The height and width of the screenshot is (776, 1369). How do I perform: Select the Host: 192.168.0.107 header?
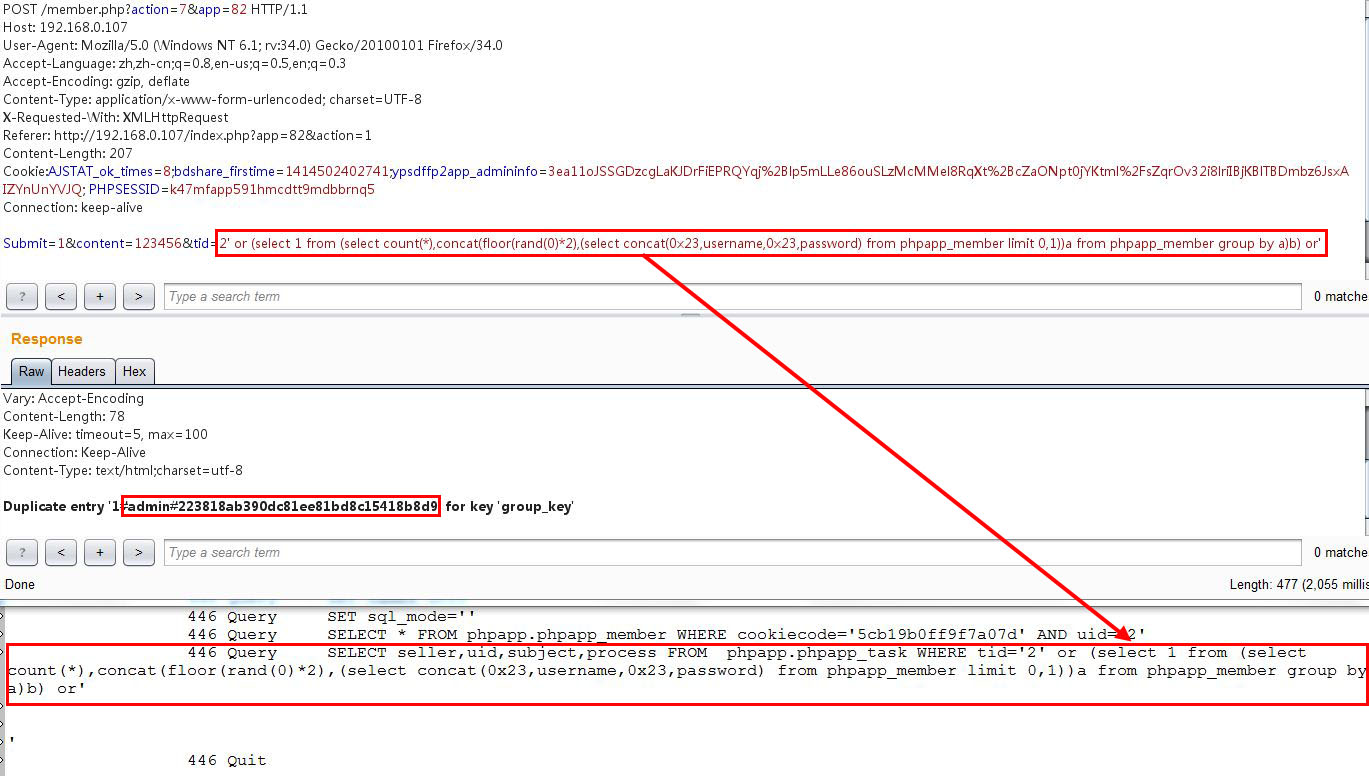click(x=66, y=27)
